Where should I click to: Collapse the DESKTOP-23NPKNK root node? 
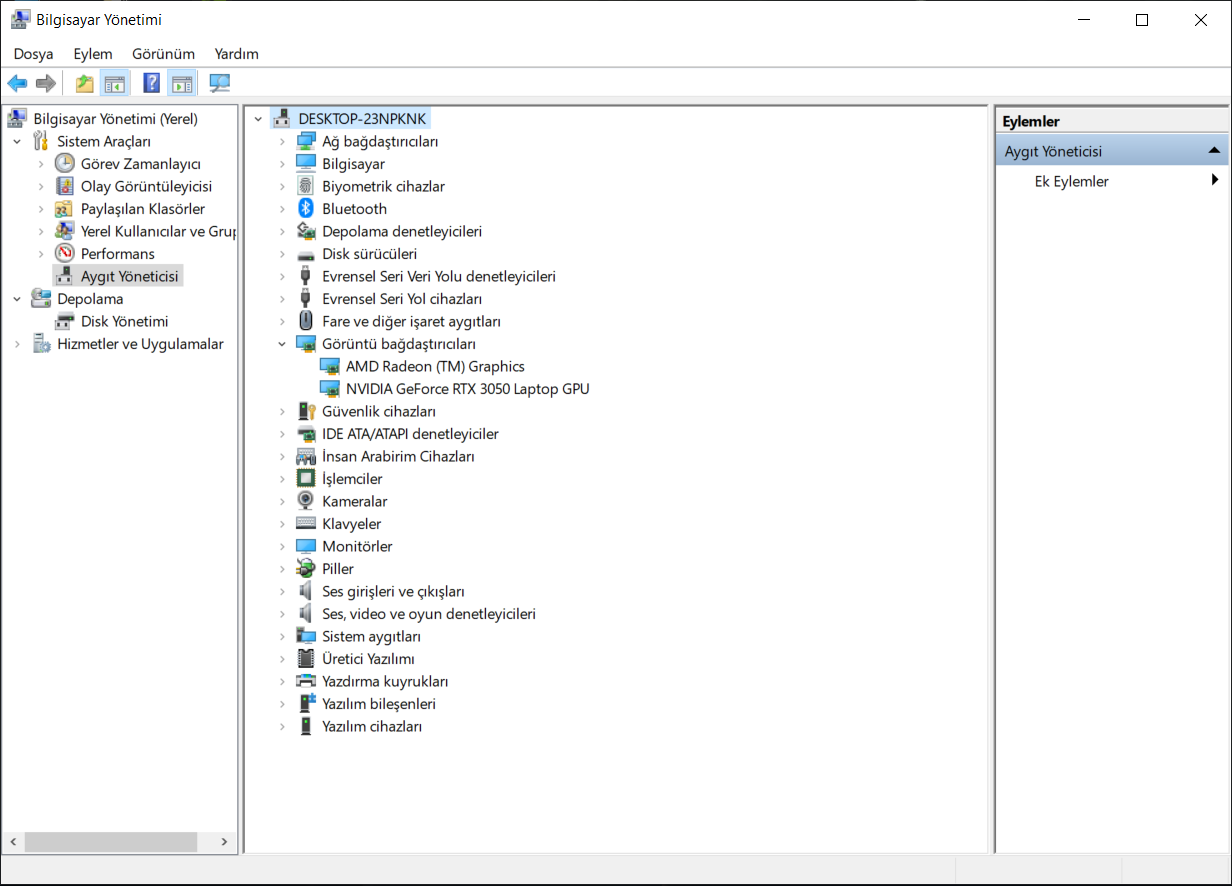(259, 119)
